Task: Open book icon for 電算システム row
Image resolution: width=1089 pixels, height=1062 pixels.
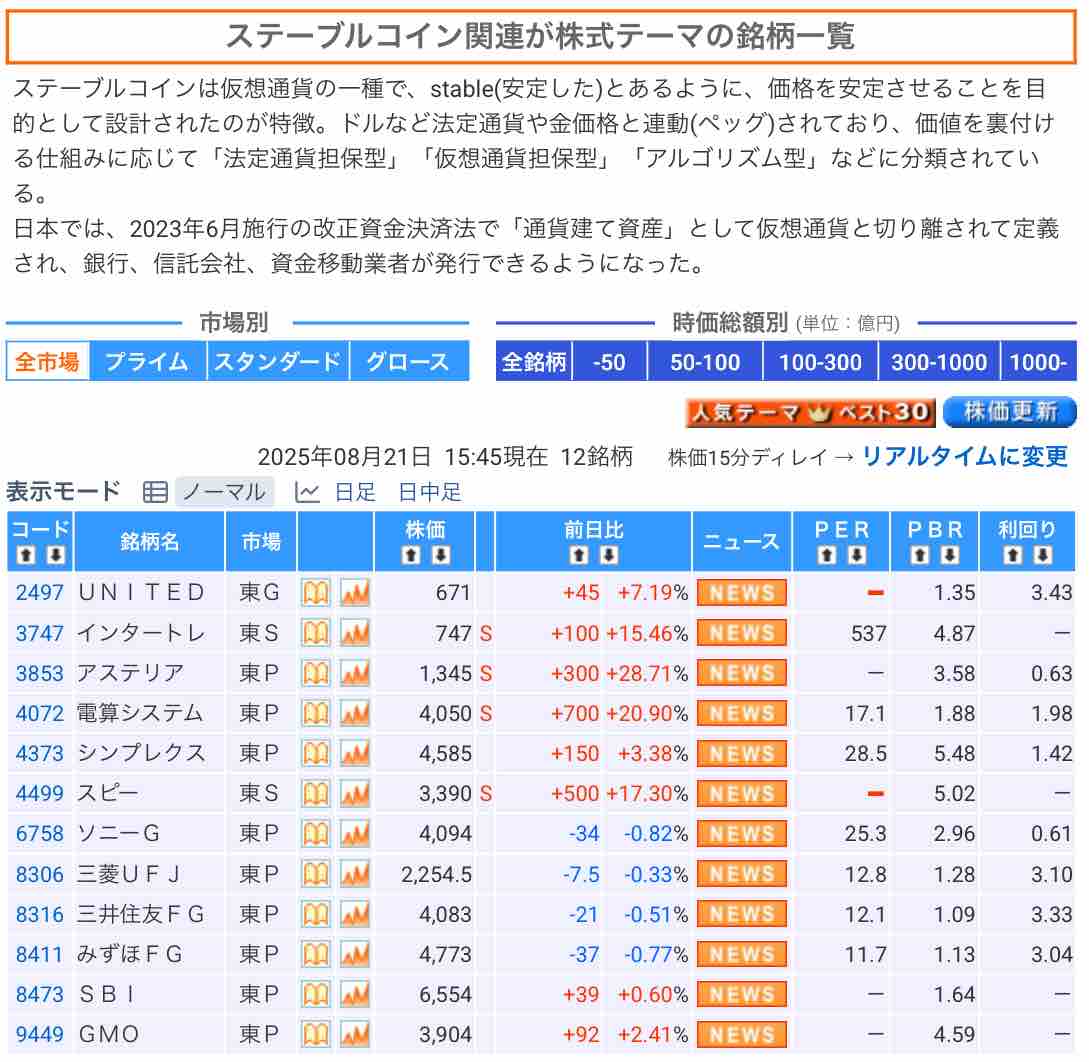Action: (315, 713)
